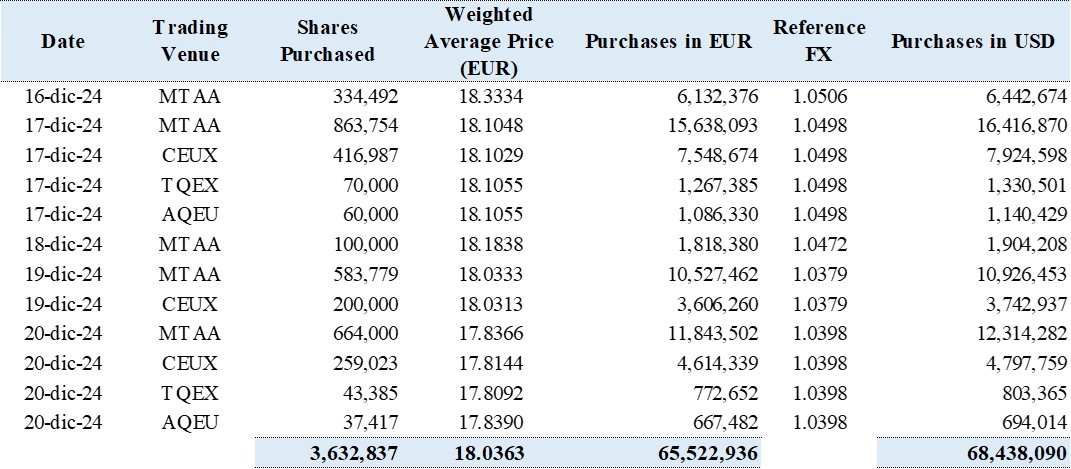The image size is (1071, 469).
Task: Click the 334,492 shares cell
Action: point(363,97)
